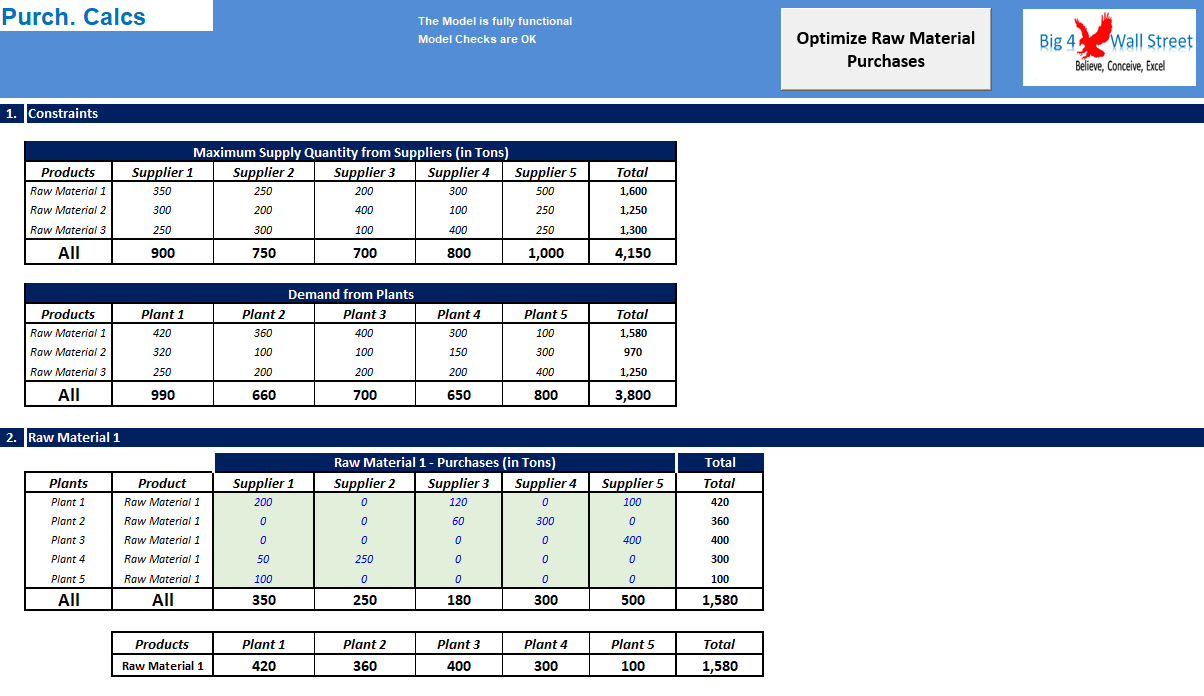Select supply grand total 4,150
1204x696 pixels.
(632, 253)
